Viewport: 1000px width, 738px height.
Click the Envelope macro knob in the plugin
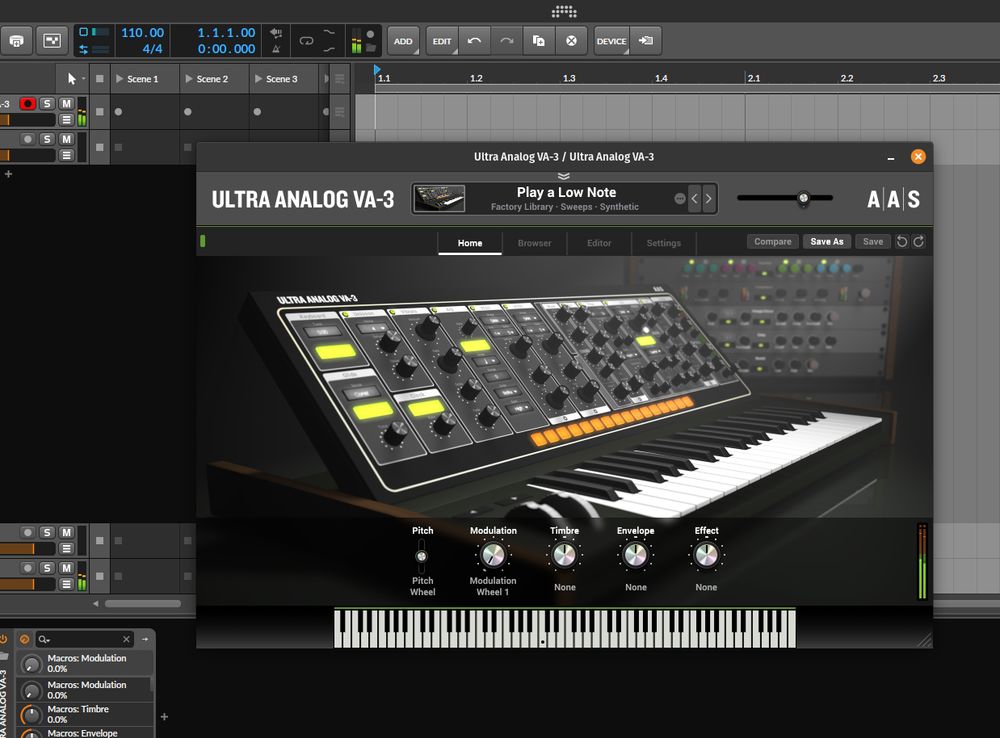pos(635,555)
